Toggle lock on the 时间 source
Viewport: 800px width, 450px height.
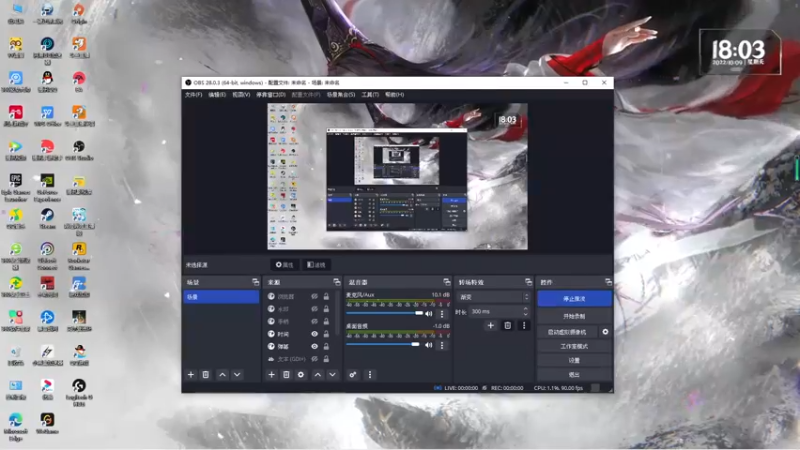coord(326,334)
